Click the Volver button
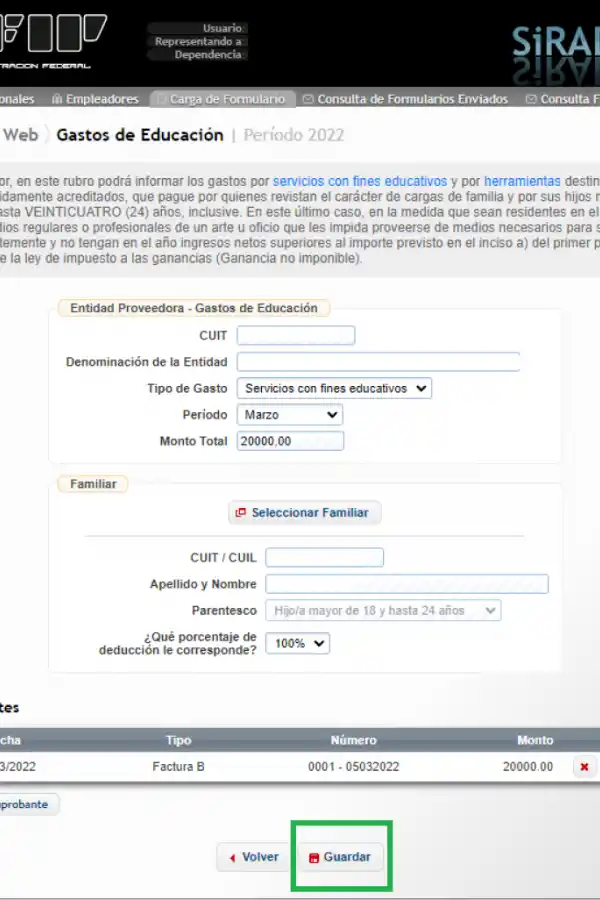This screenshot has width=600, height=900. point(253,857)
